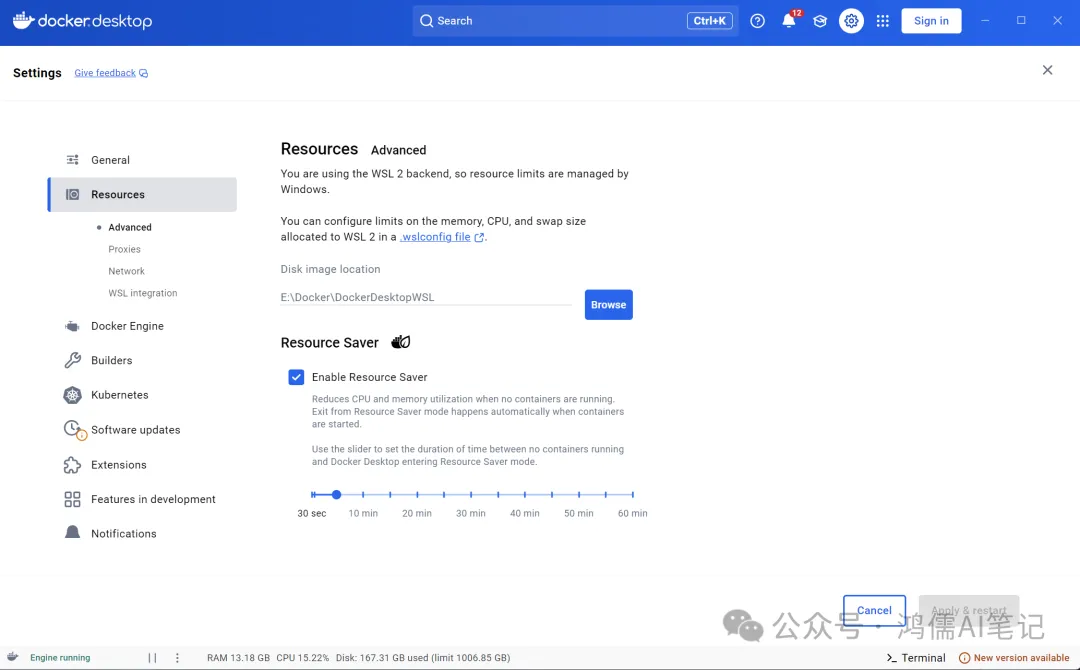The height and width of the screenshot is (670, 1080).
Task: Click the Resource Saver leaf icon
Action: (401, 342)
